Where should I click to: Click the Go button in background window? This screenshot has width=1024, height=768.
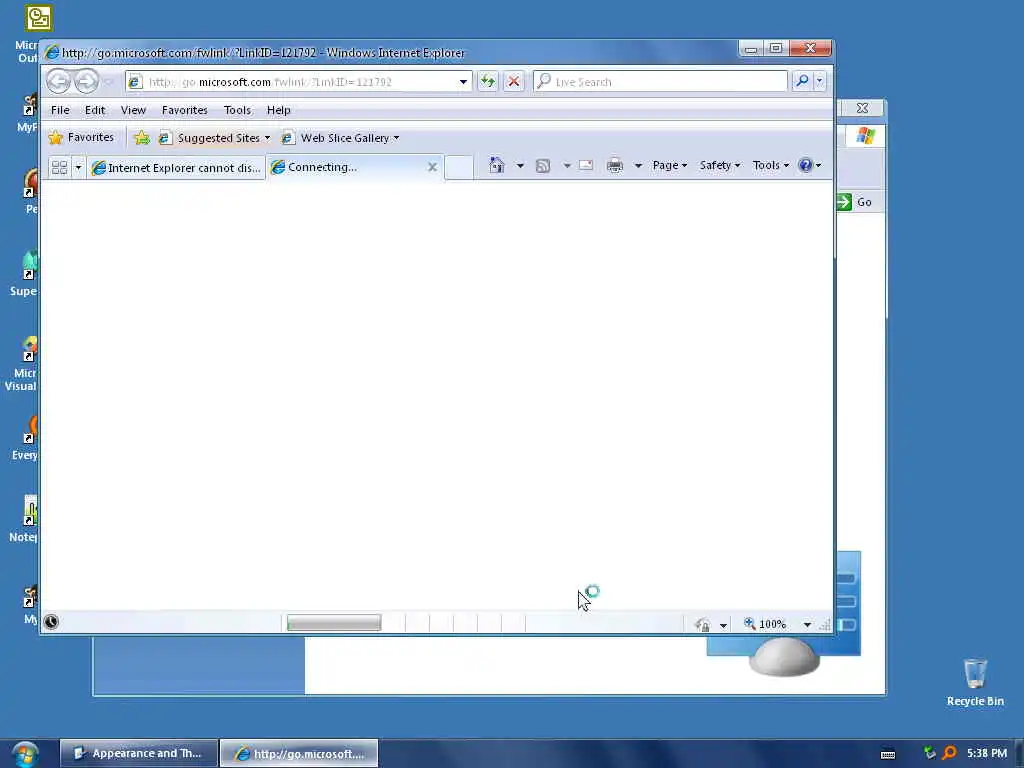tap(855, 202)
